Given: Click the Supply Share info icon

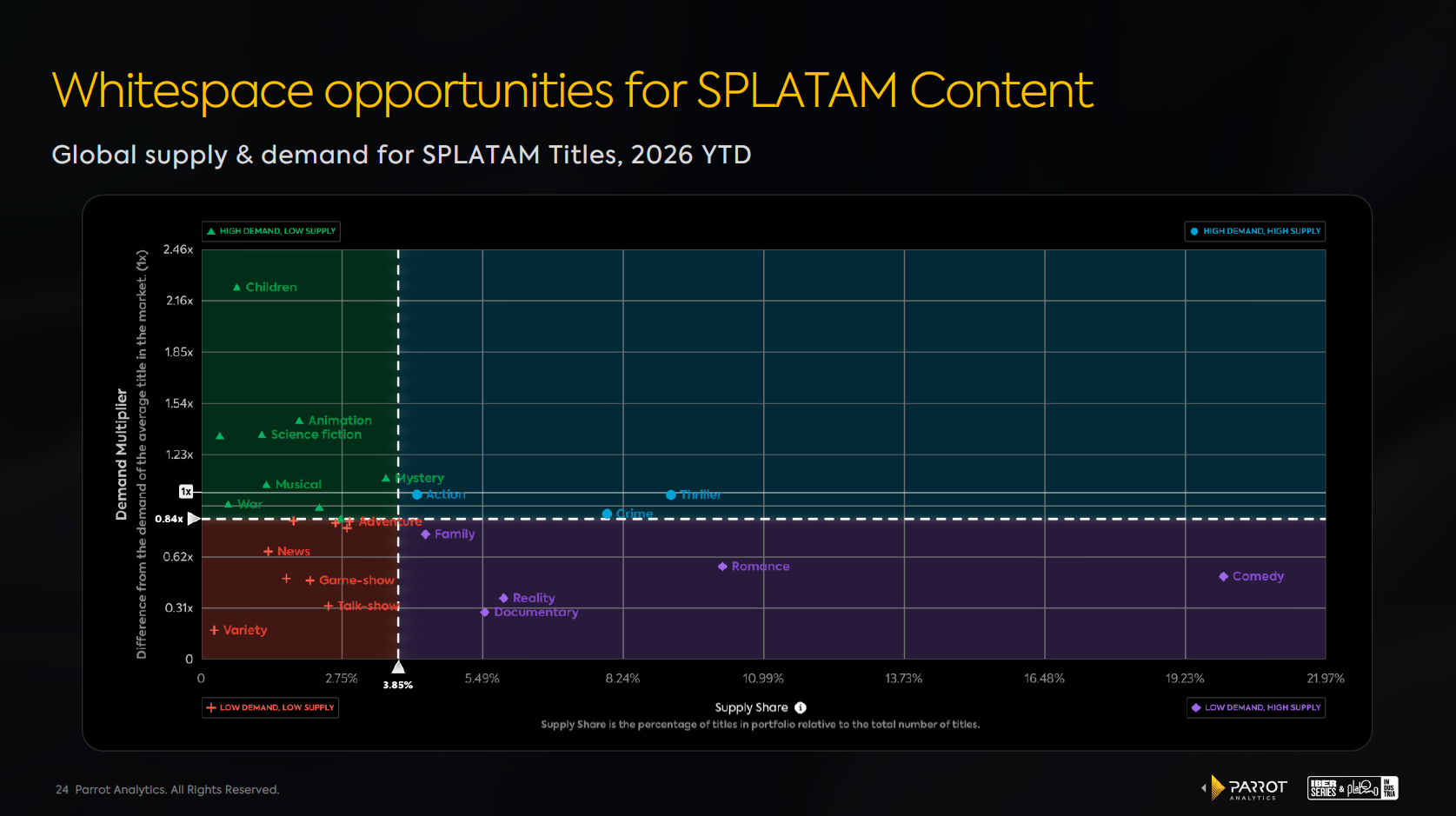Looking at the screenshot, I should click(x=801, y=708).
